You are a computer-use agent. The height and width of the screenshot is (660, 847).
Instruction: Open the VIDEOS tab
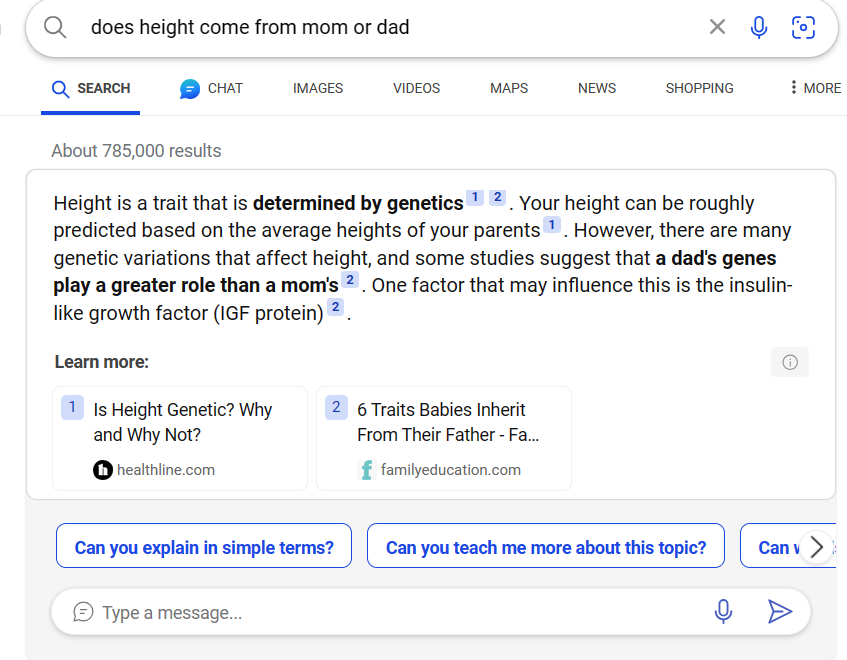[x=416, y=88]
